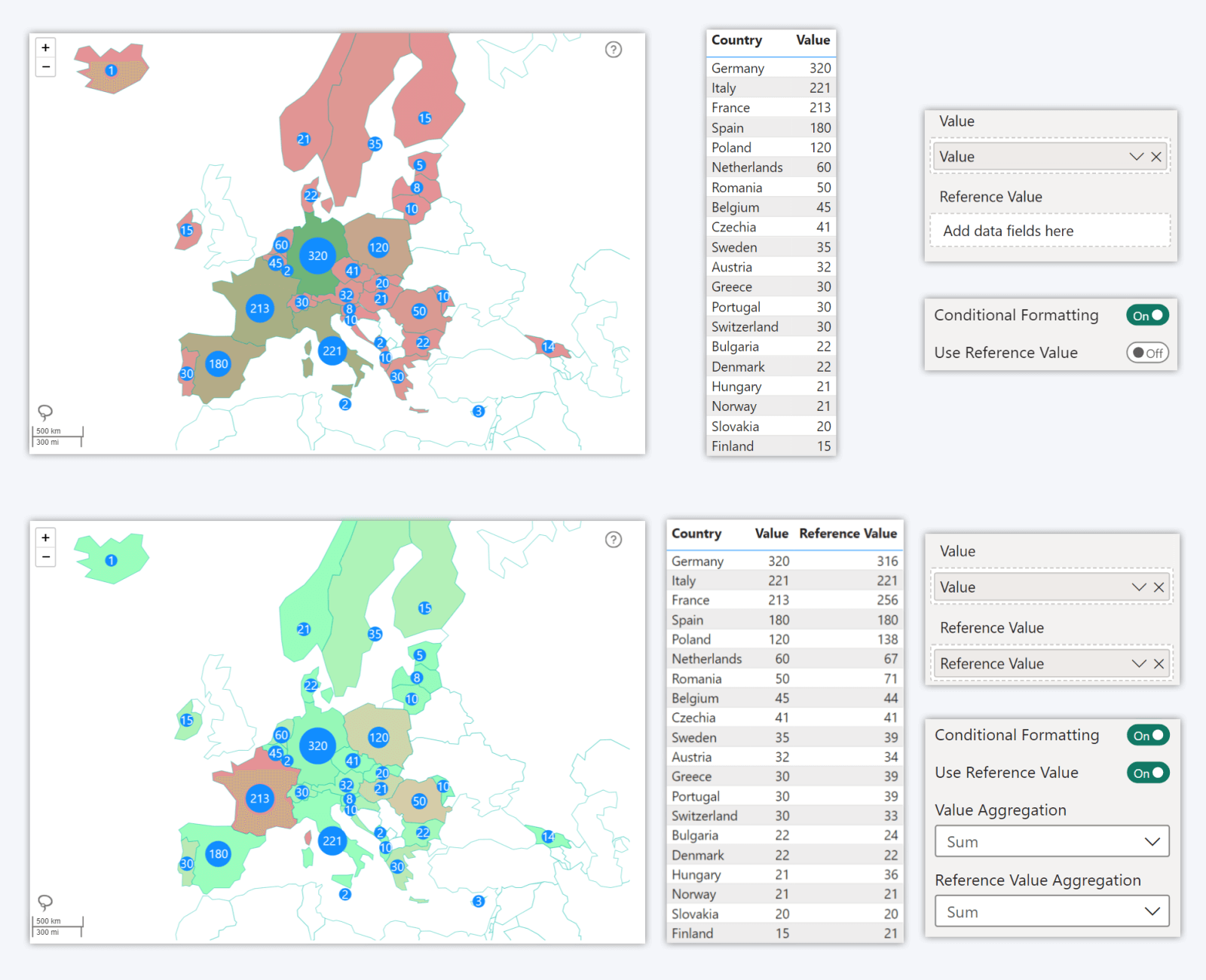Zoom in on the bottom map

coord(46,537)
